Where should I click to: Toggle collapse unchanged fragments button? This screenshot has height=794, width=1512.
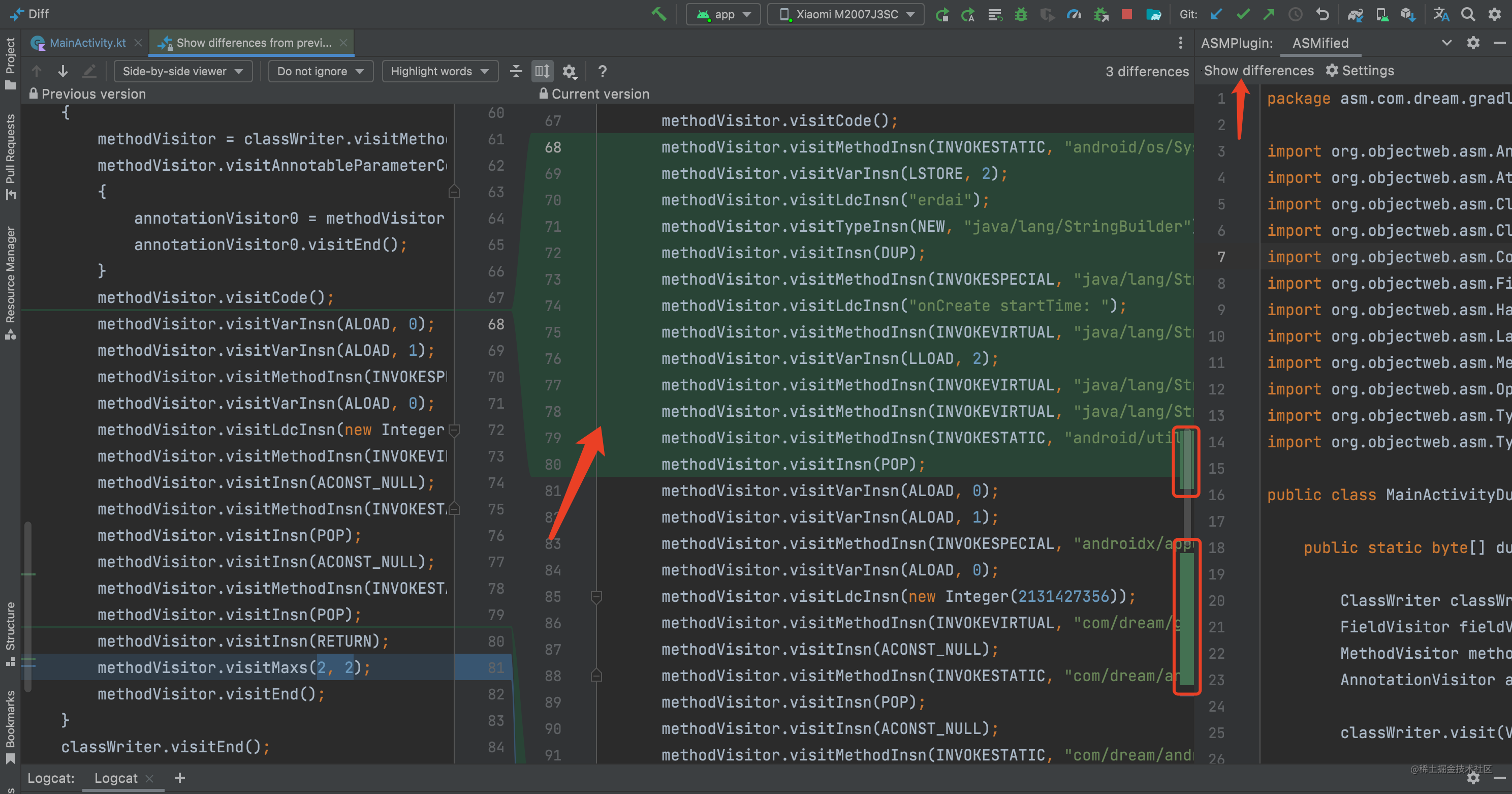[x=516, y=71]
